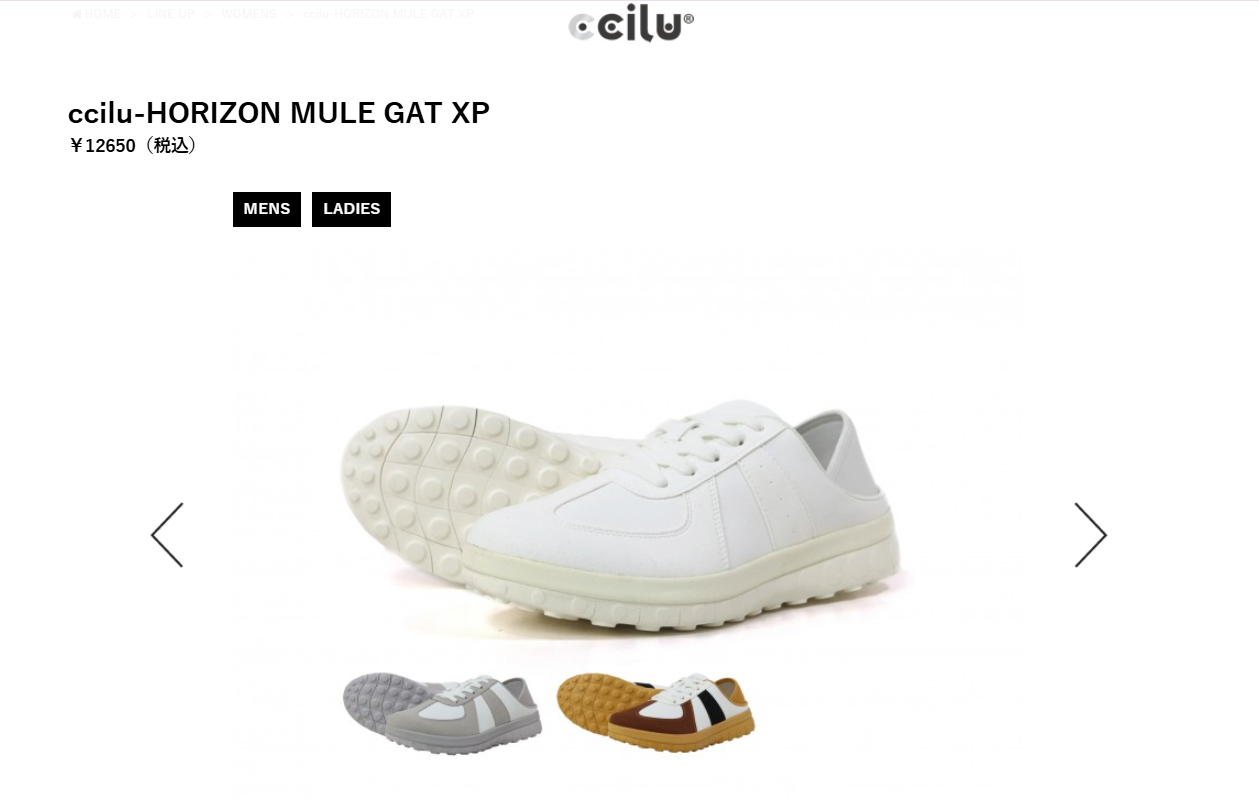
Task: Click the ¥12650 price text
Action: pyautogui.click(x=102, y=146)
